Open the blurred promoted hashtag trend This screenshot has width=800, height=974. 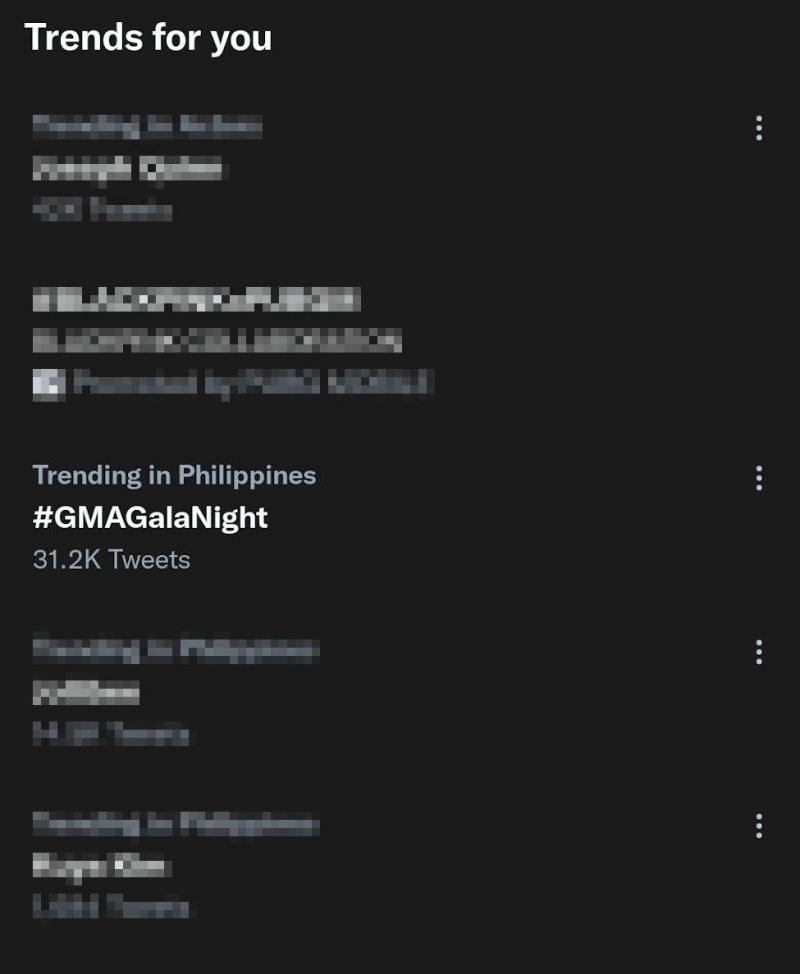tap(196, 298)
